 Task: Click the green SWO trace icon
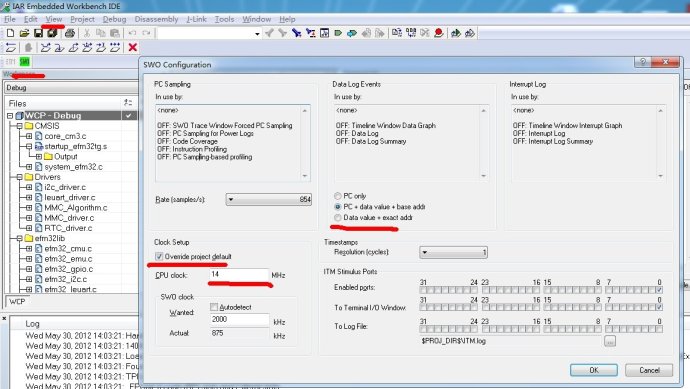click(x=25, y=62)
